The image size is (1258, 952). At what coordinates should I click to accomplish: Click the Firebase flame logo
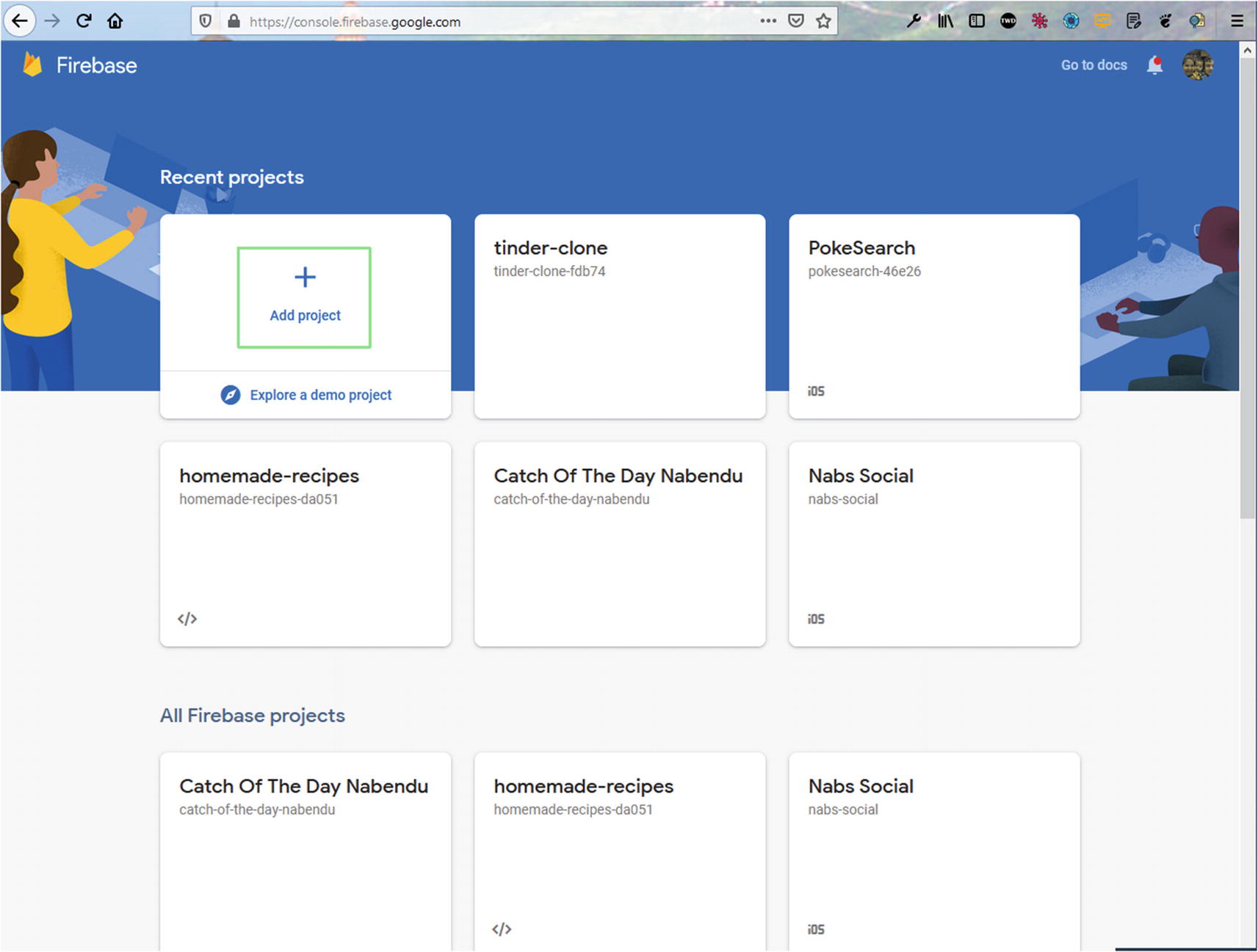32,65
